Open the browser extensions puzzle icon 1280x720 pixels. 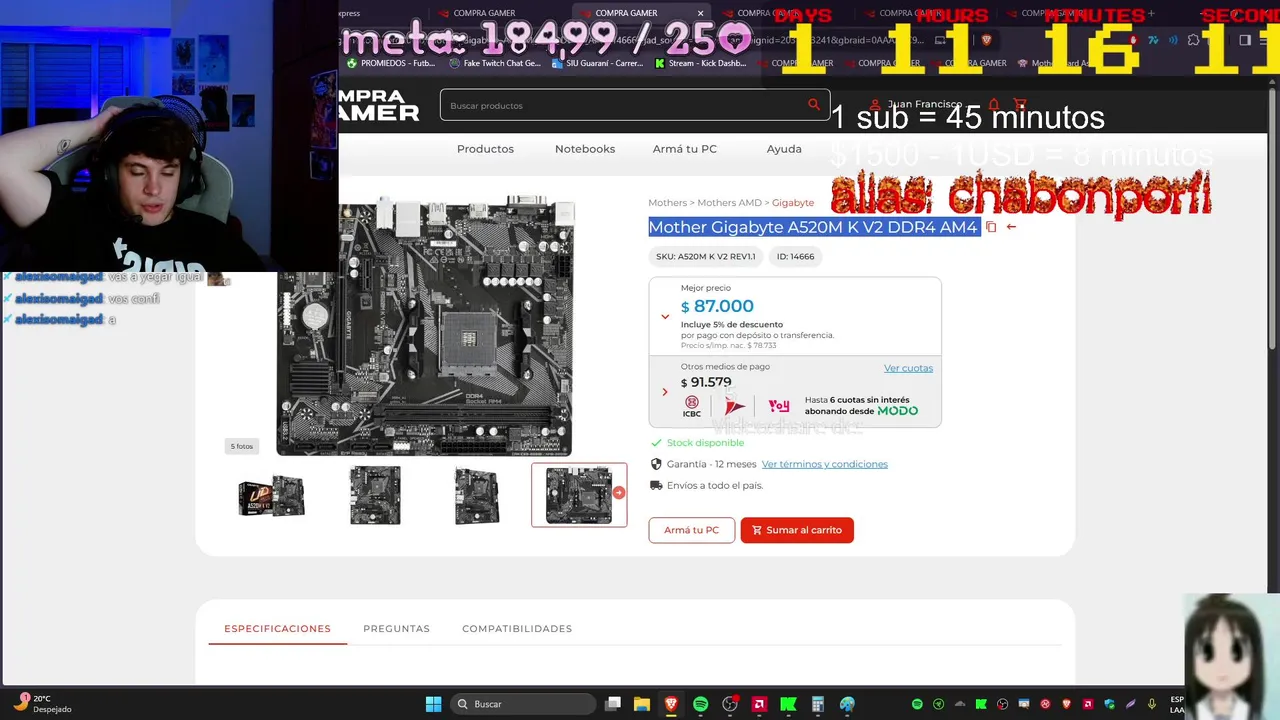[1194, 40]
